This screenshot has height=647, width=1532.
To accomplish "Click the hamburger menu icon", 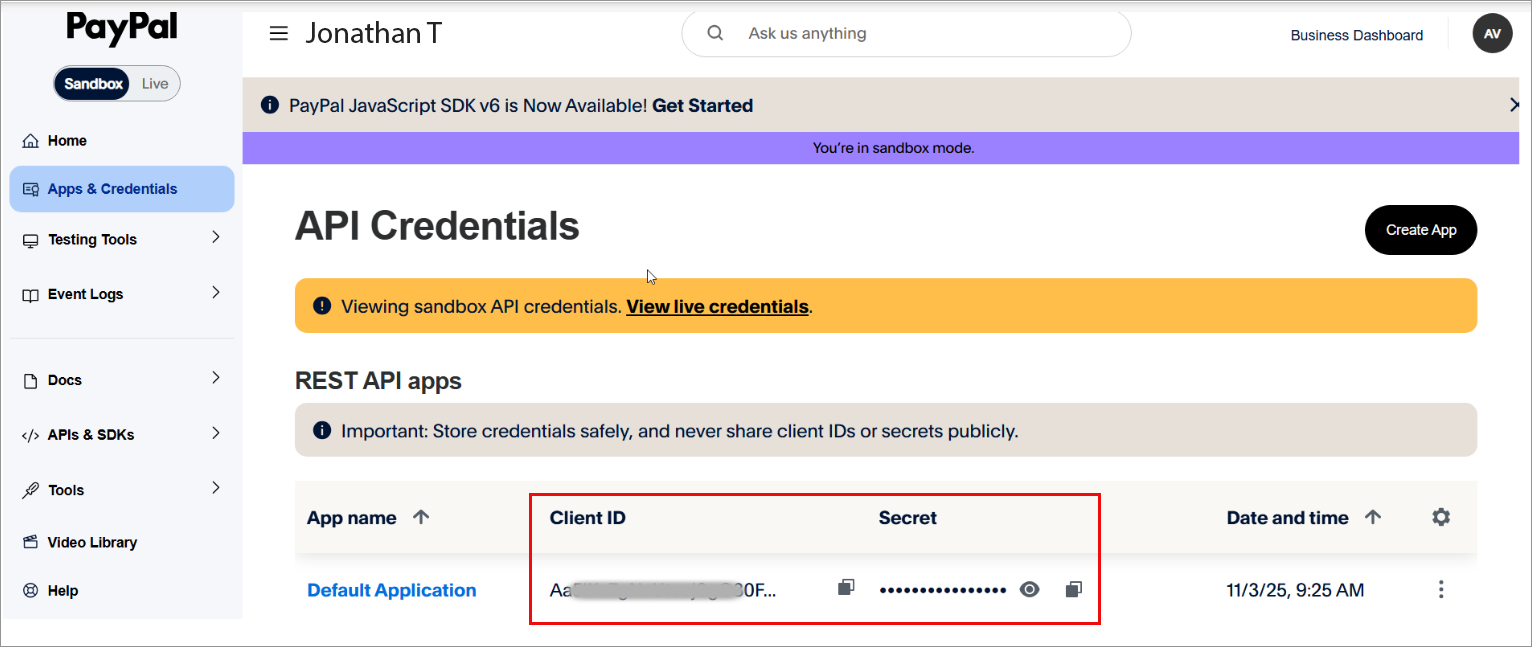I will (x=279, y=34).
